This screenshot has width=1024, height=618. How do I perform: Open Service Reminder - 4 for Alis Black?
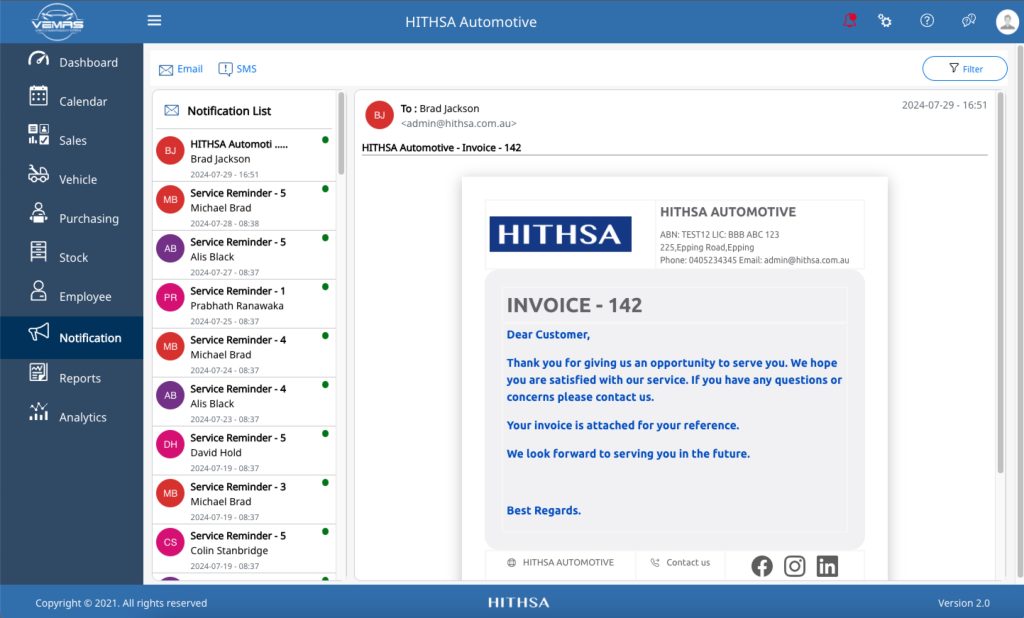click(x=244, y=402)
